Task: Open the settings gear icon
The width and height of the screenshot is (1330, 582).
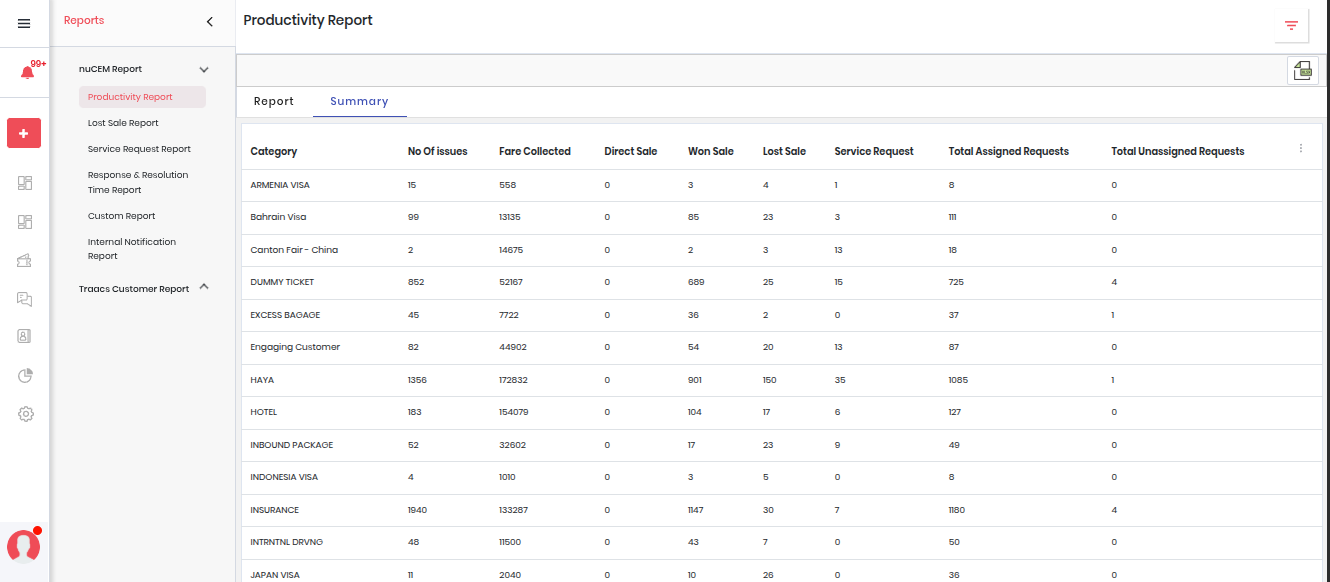Action: [25, 414]
